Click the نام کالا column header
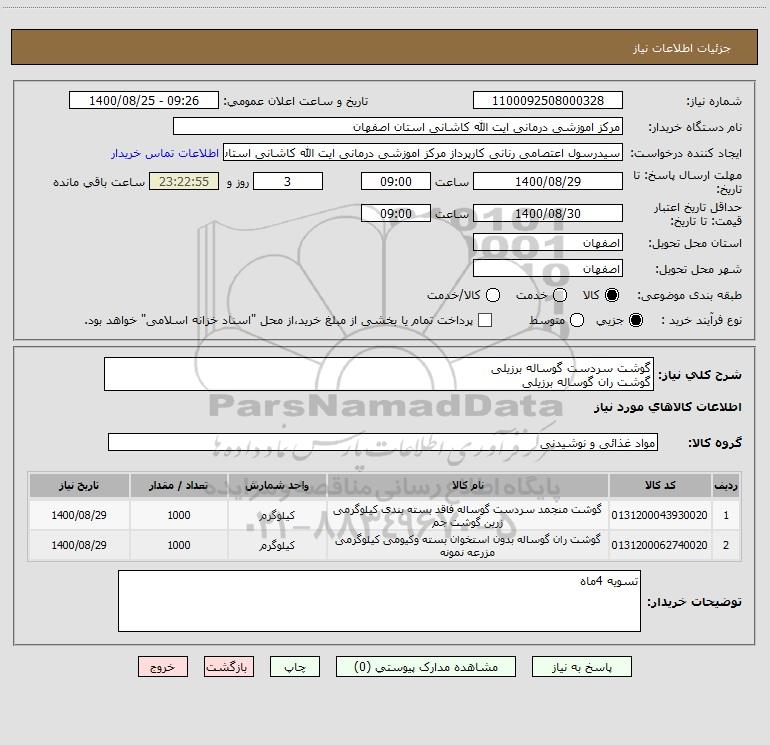770x745 pixels. click(468, 486)
